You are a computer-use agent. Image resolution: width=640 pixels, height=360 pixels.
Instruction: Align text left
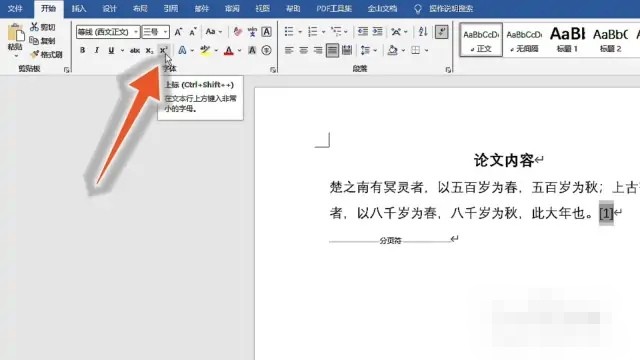click(x=289, y=50)
